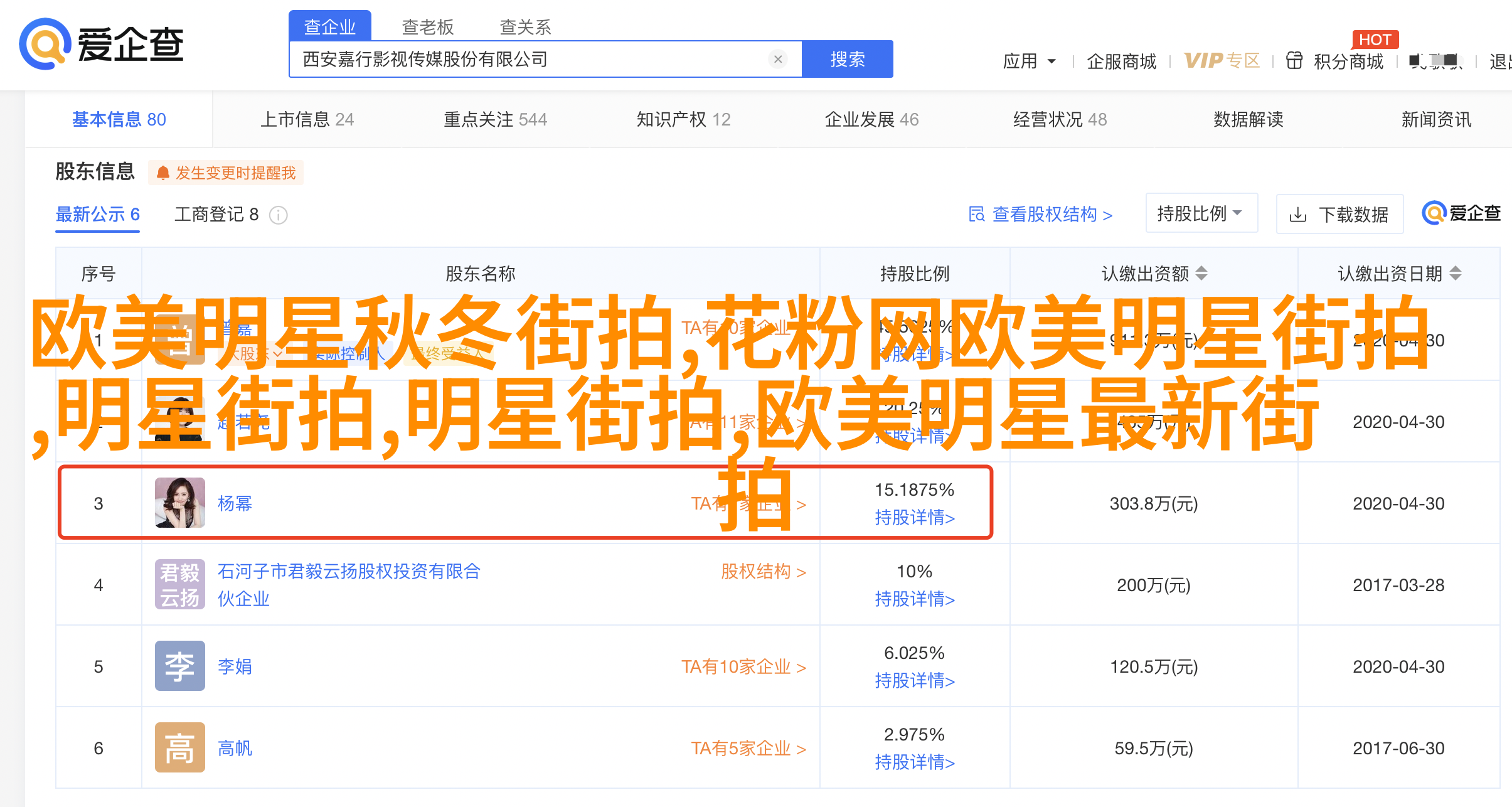Open the 基本信息 80 tab

point(119,119)
